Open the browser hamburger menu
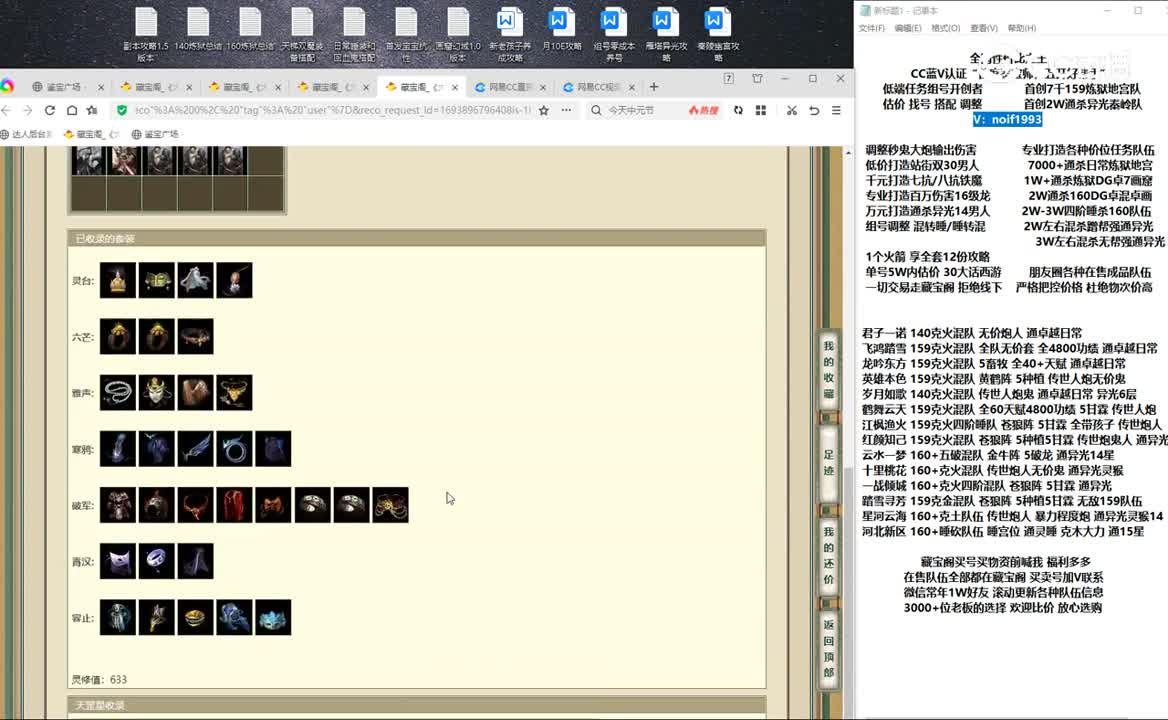The image size is (1168, 720). click(x=836, y=110)
